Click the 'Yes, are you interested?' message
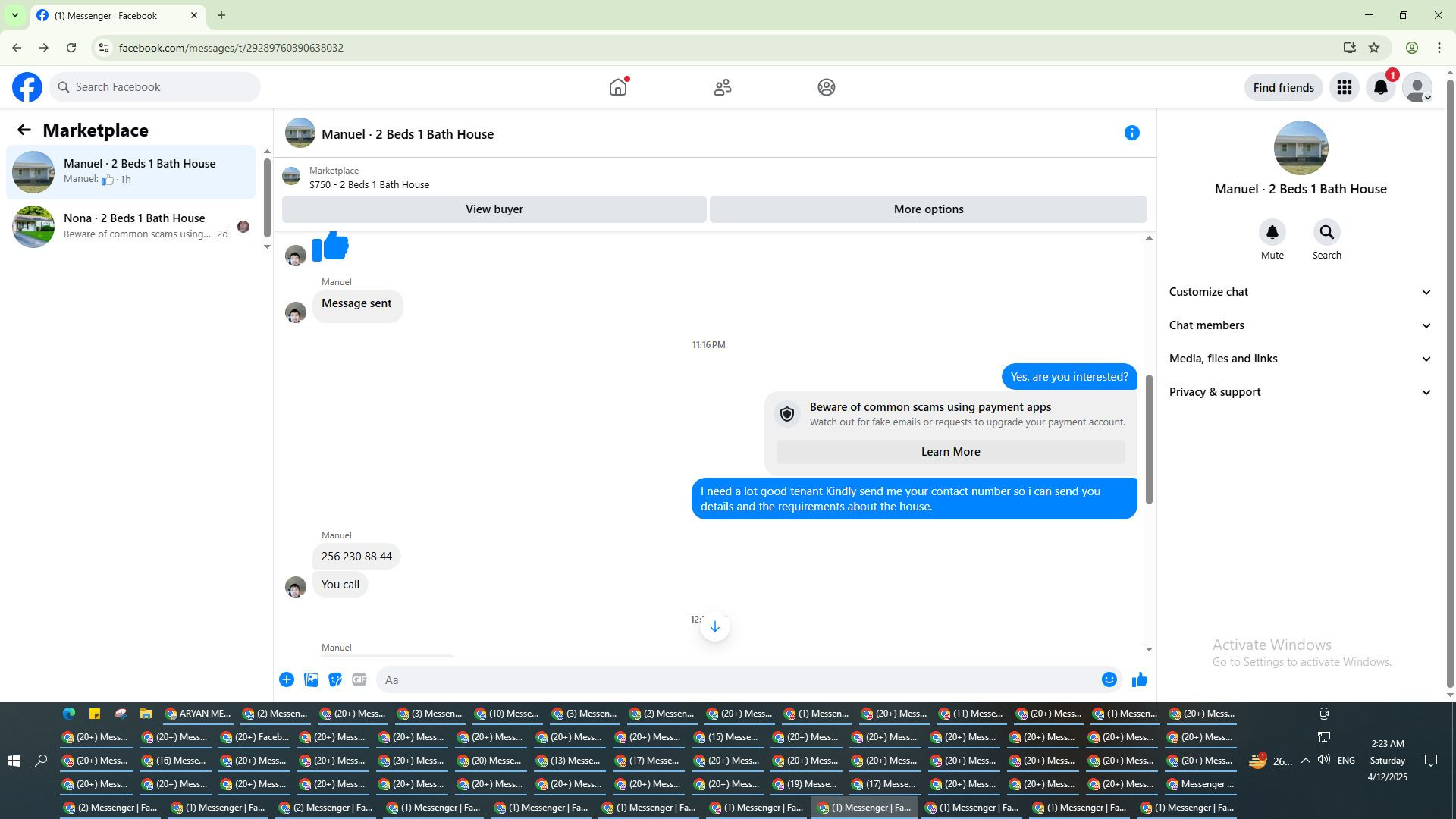 pyautogui.click(x=1069, y=377)
